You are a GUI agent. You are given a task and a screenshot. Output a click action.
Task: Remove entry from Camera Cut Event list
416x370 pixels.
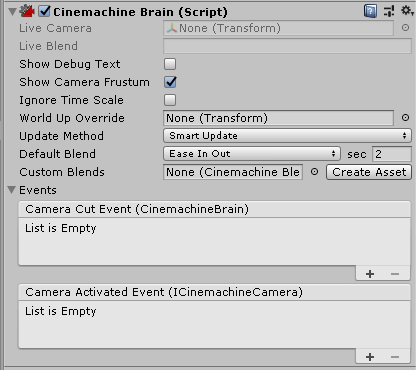(x=395, y=274)
